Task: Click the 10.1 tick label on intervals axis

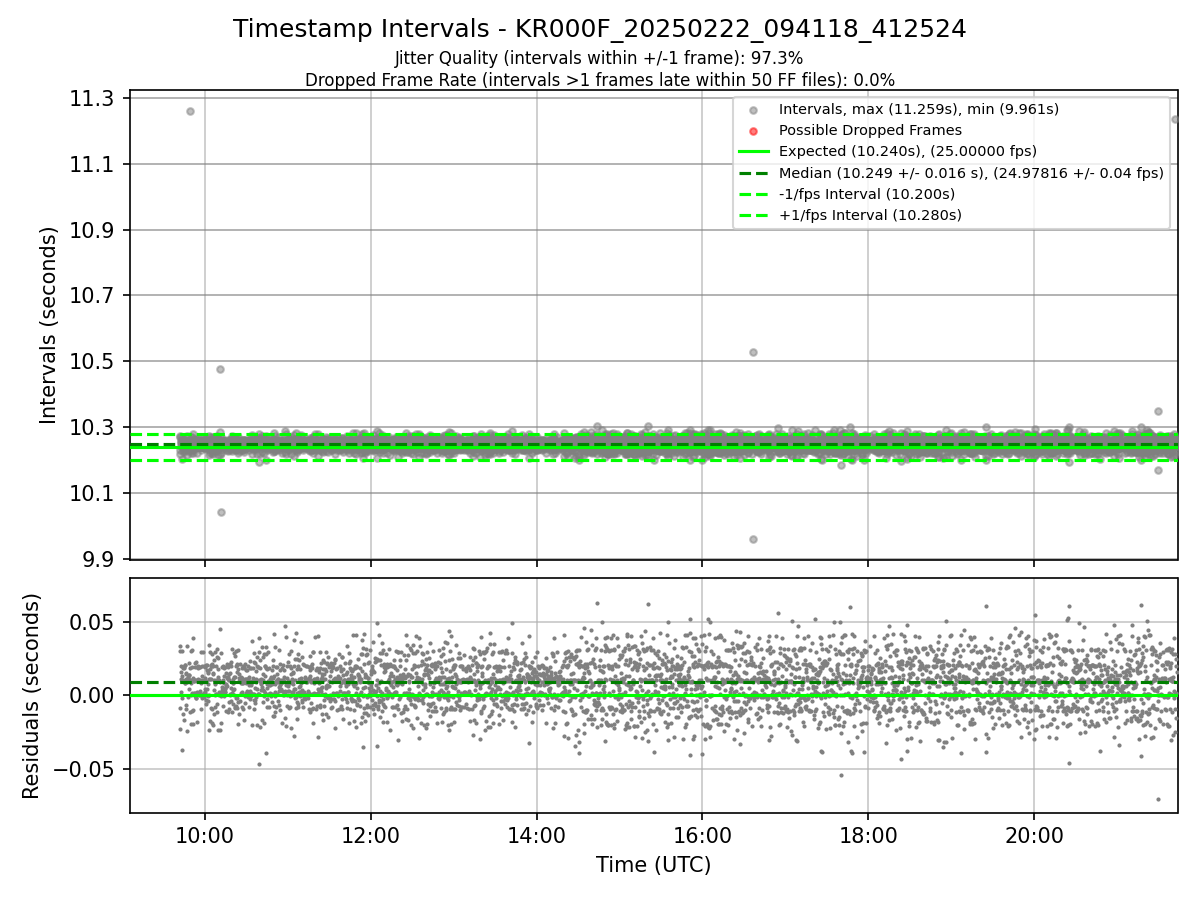Action: (x=93, y=493)
